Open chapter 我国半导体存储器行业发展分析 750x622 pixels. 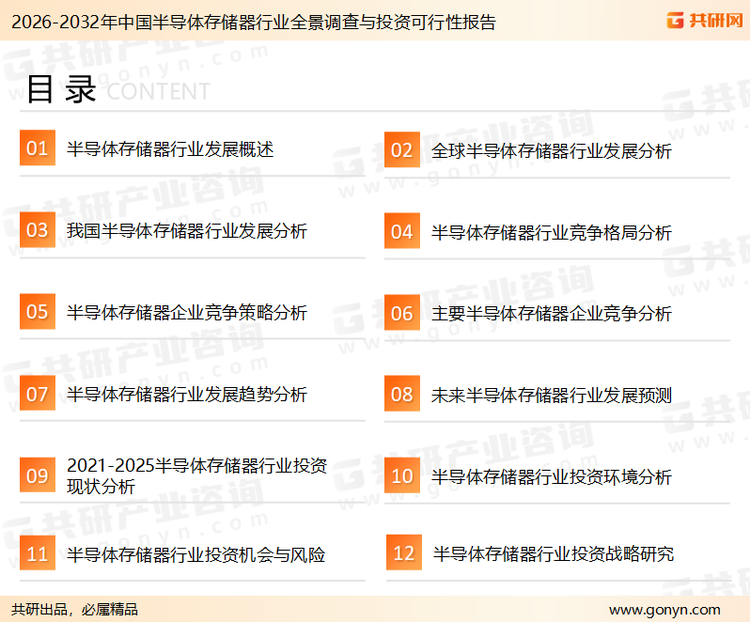(187, 231)
